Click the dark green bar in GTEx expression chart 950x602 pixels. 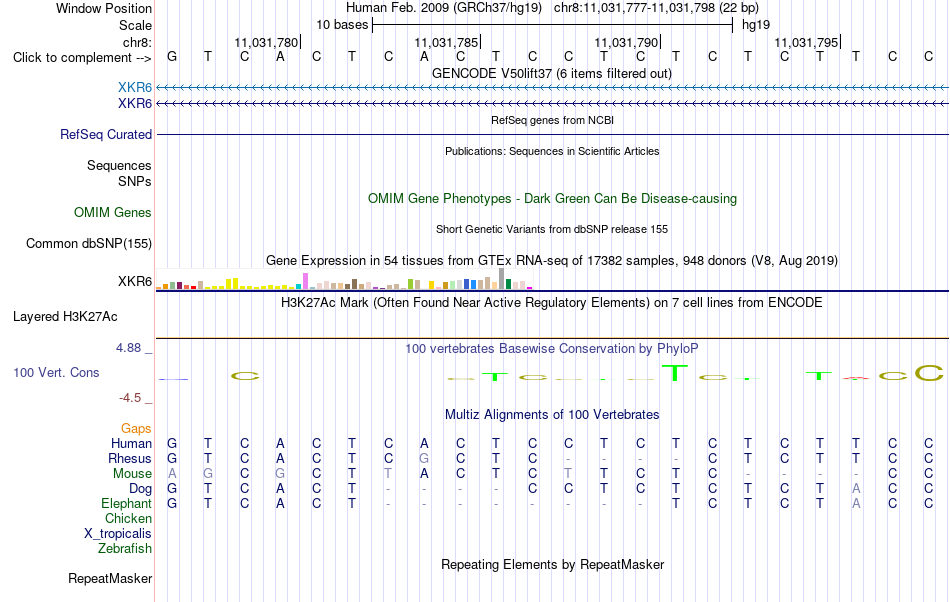coord(508,284)
